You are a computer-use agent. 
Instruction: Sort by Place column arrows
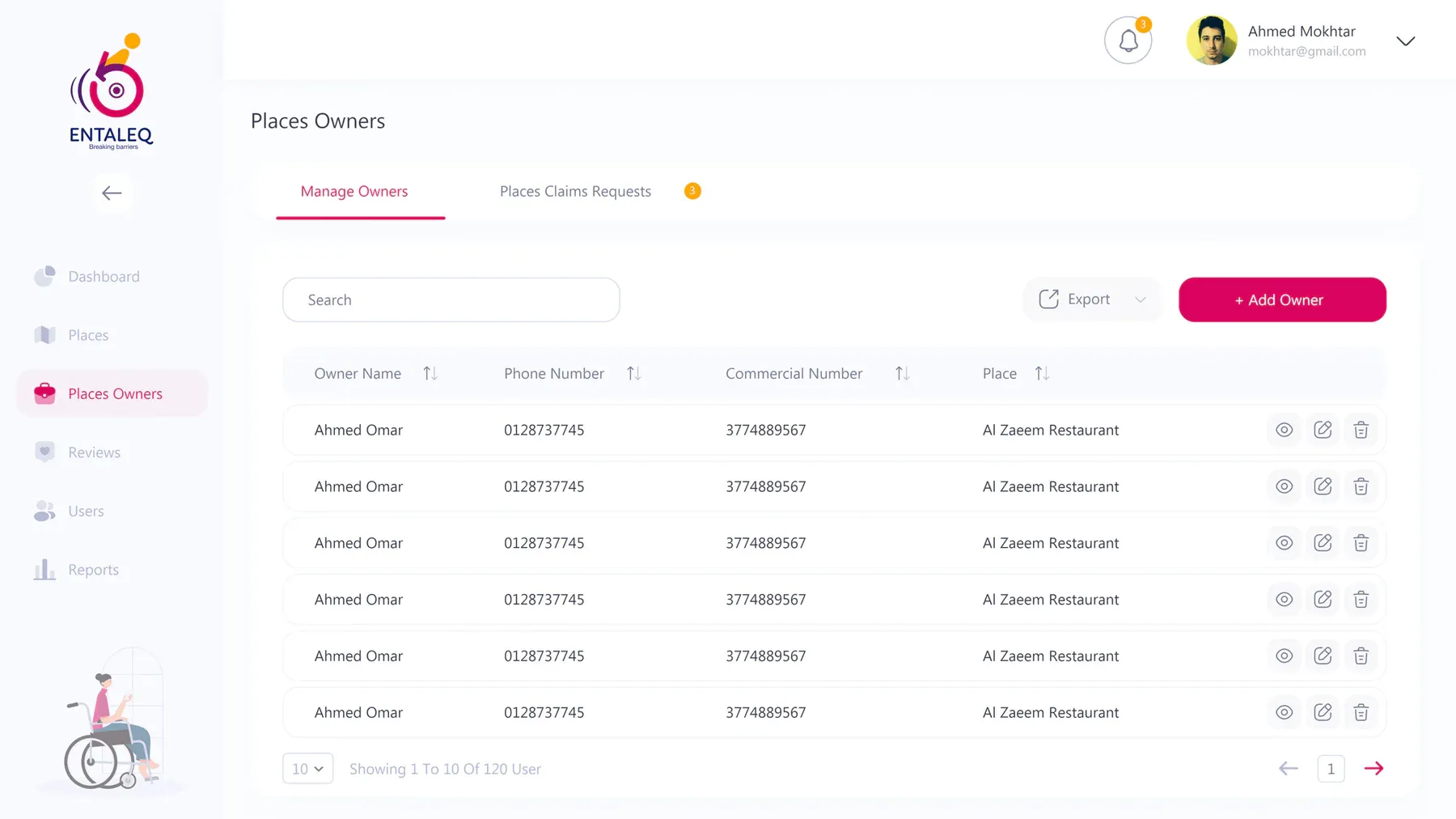click(x=1042, y=374)
